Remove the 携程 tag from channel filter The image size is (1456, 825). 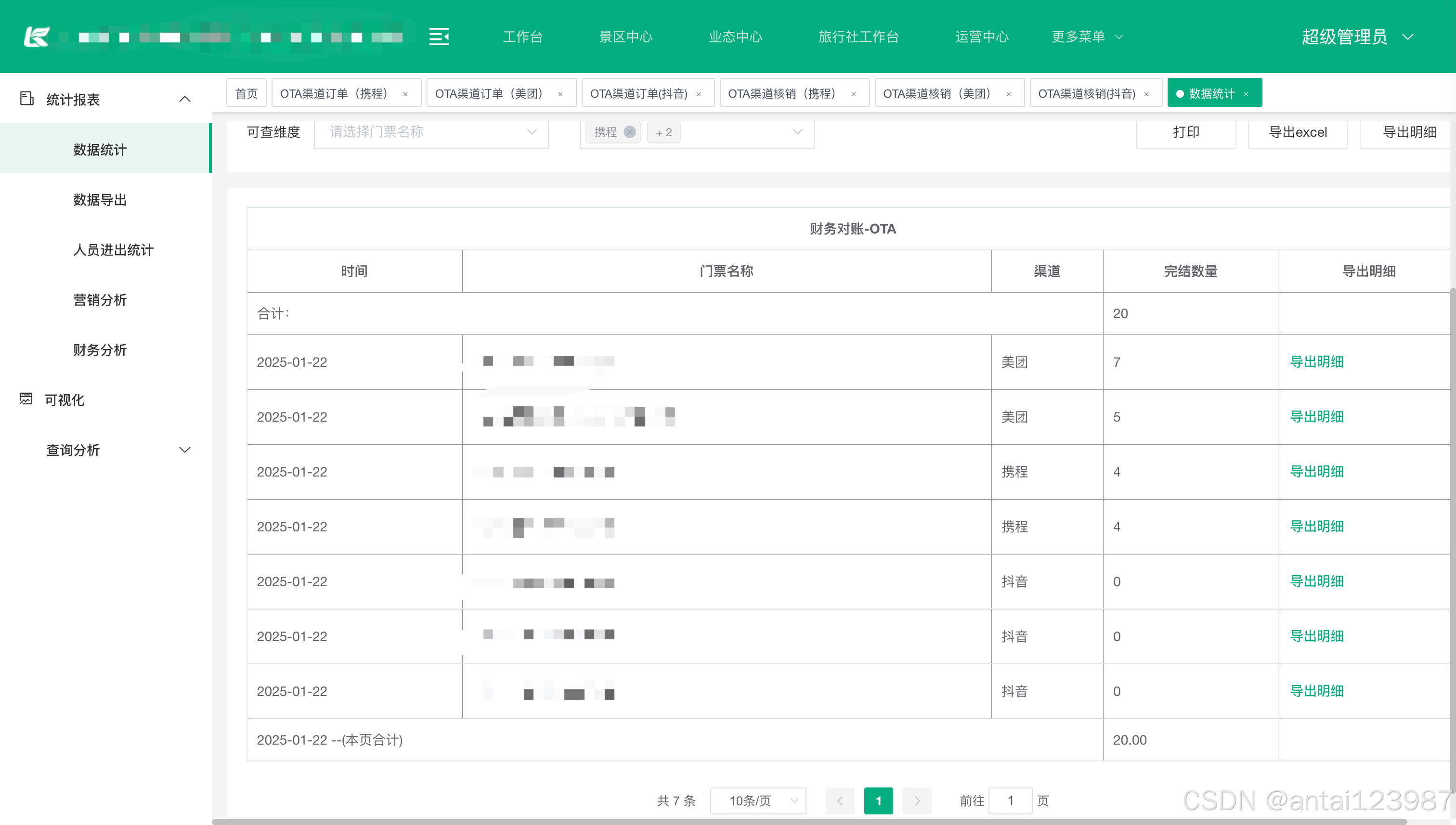point(629,132)
